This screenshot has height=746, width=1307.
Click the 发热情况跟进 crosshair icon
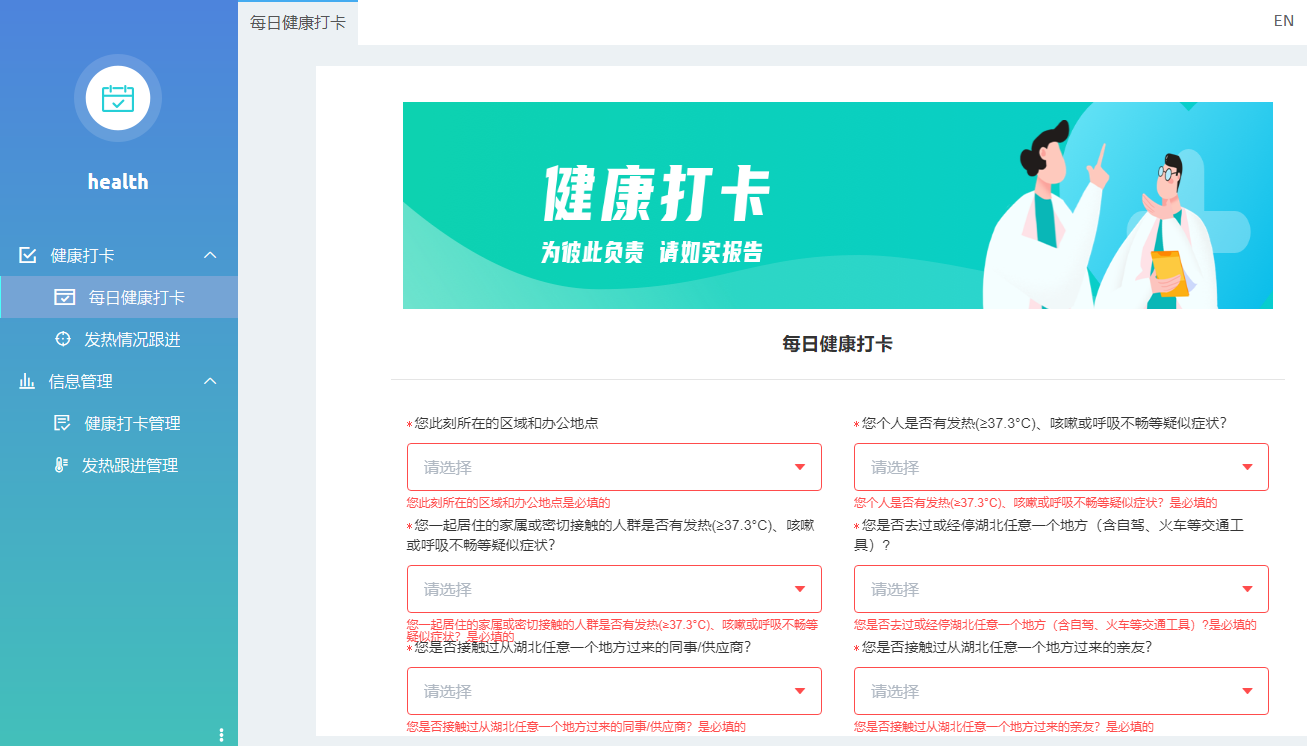click(x=63, y=339)
